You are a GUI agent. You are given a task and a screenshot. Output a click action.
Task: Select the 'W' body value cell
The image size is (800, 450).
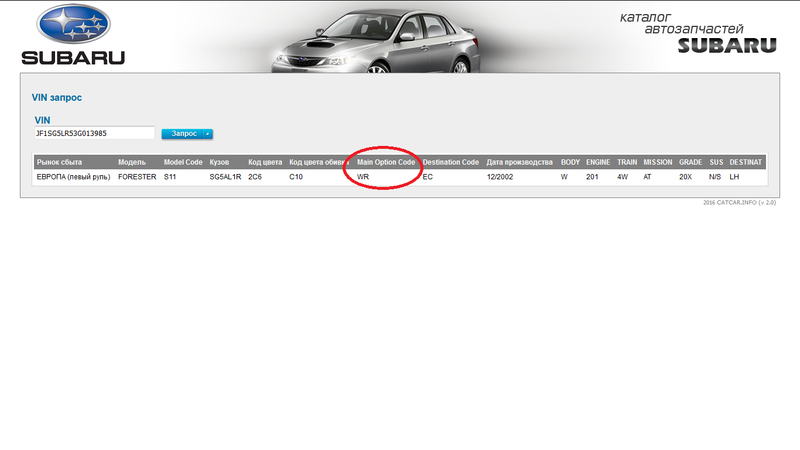tap(564, 177)
